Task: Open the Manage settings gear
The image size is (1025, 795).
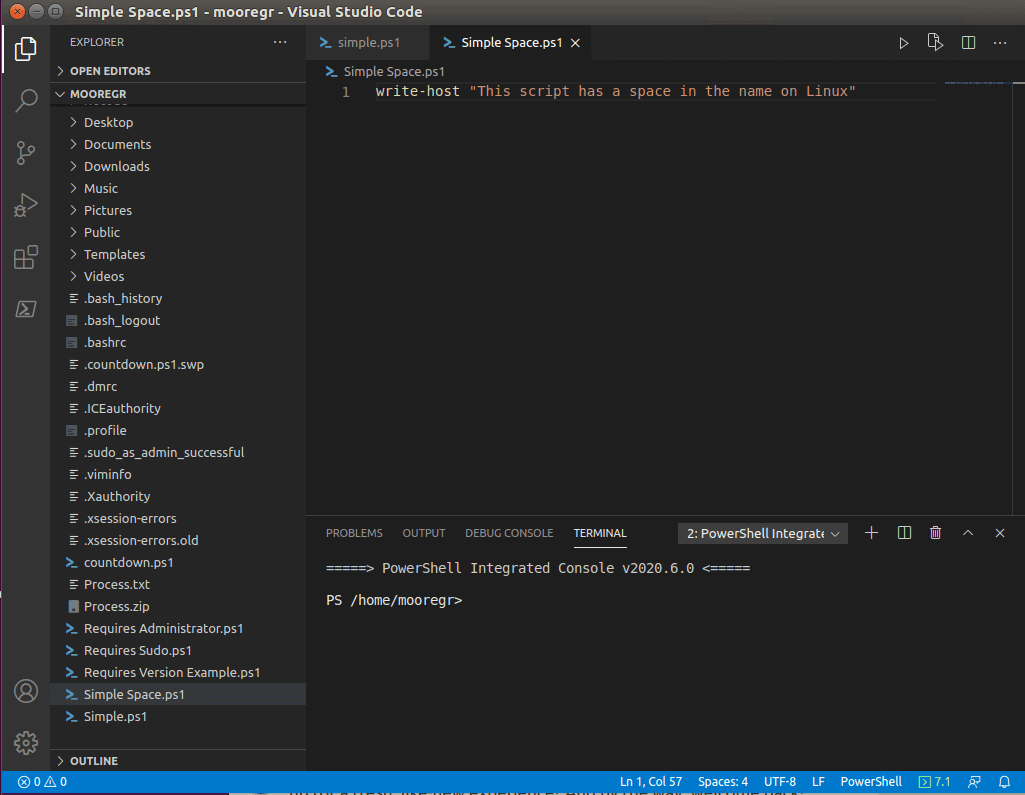Action: [25, 743]
